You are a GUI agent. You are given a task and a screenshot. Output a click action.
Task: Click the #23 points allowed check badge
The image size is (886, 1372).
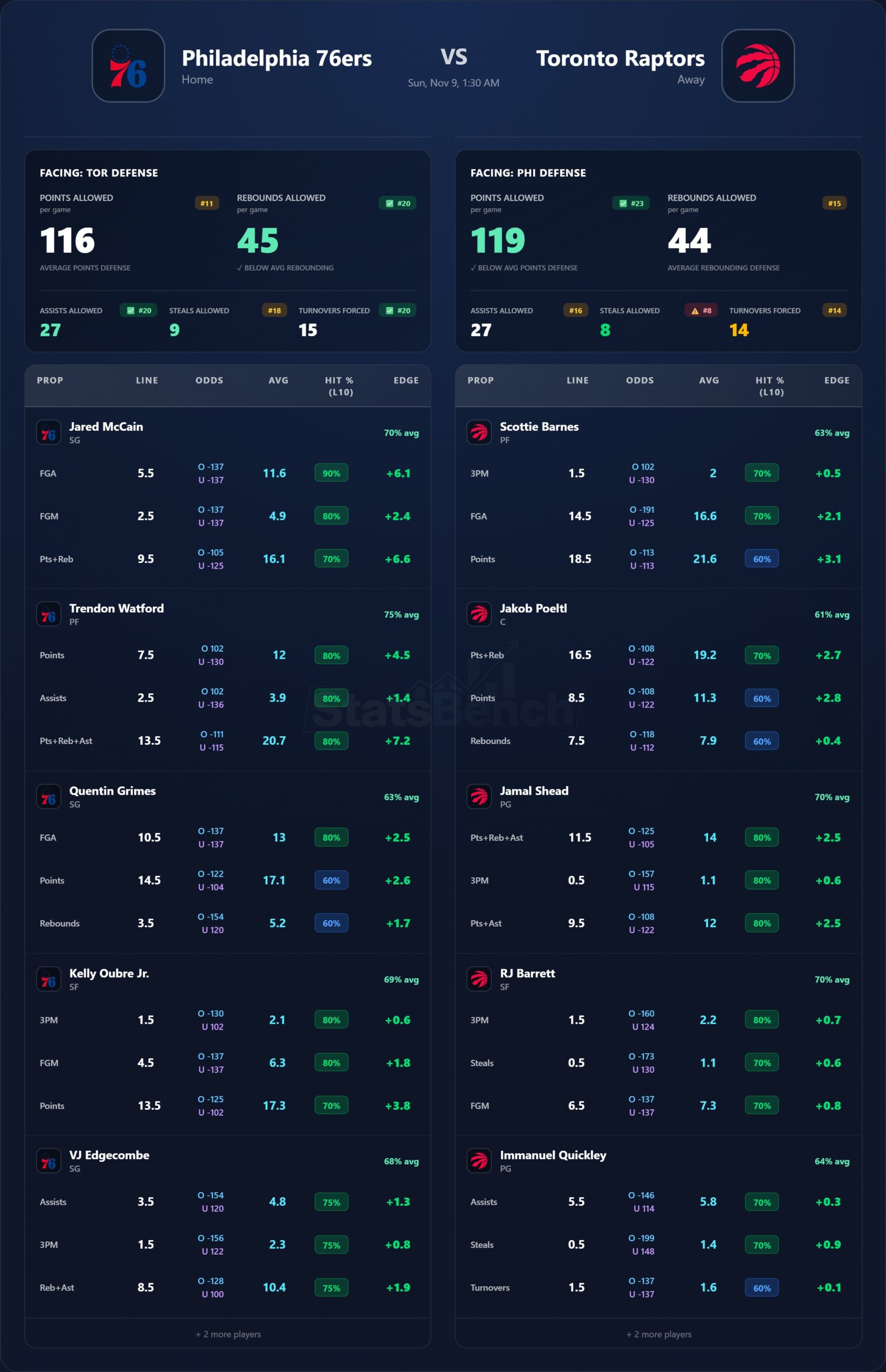tap(630, 203)
